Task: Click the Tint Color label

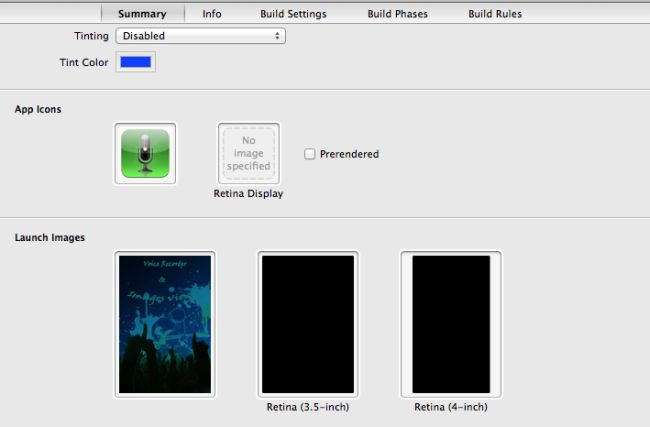Action: tap(84, 63)
